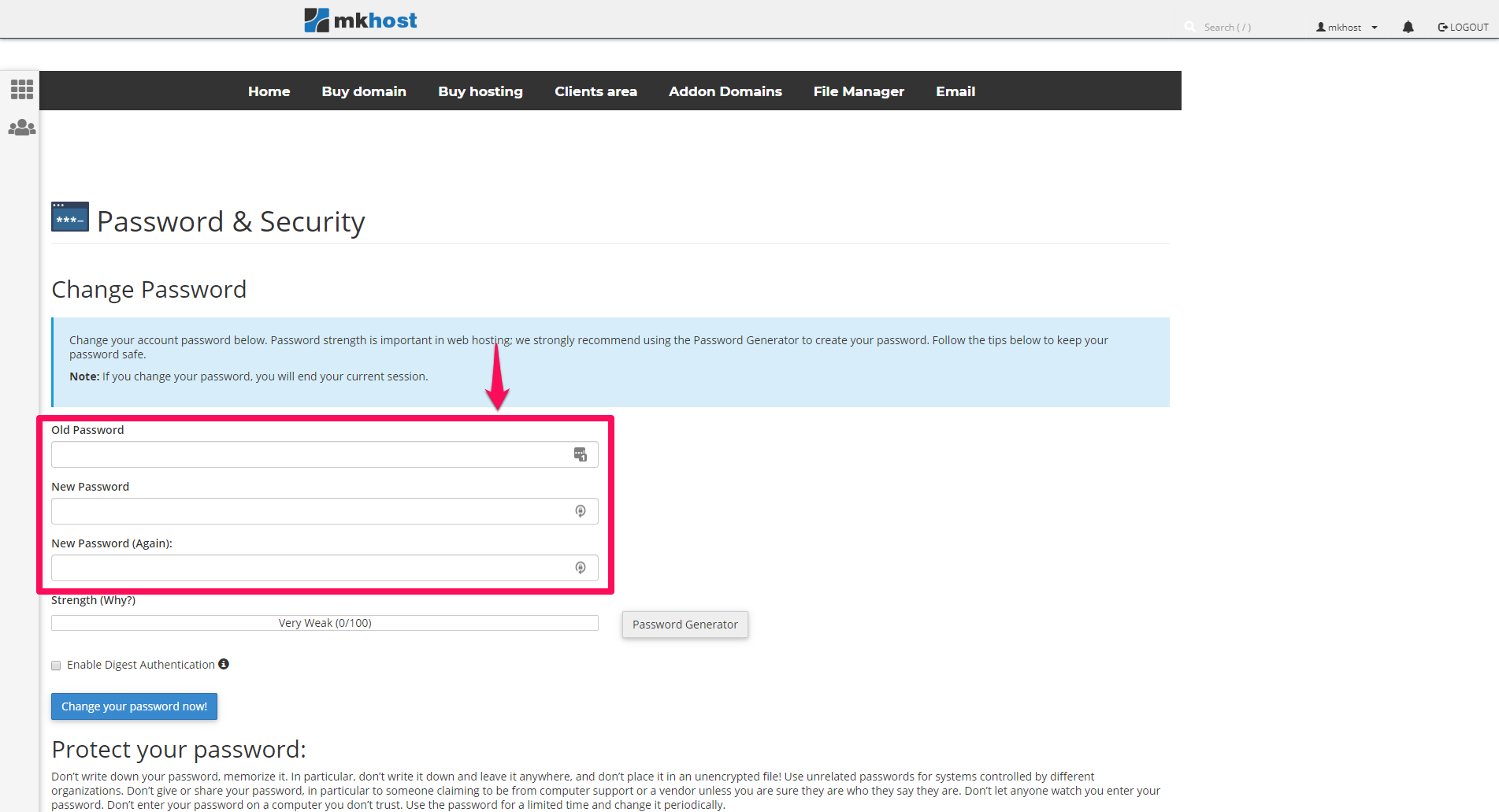Click the LOGOUT link

click(x=1463, y=27)
